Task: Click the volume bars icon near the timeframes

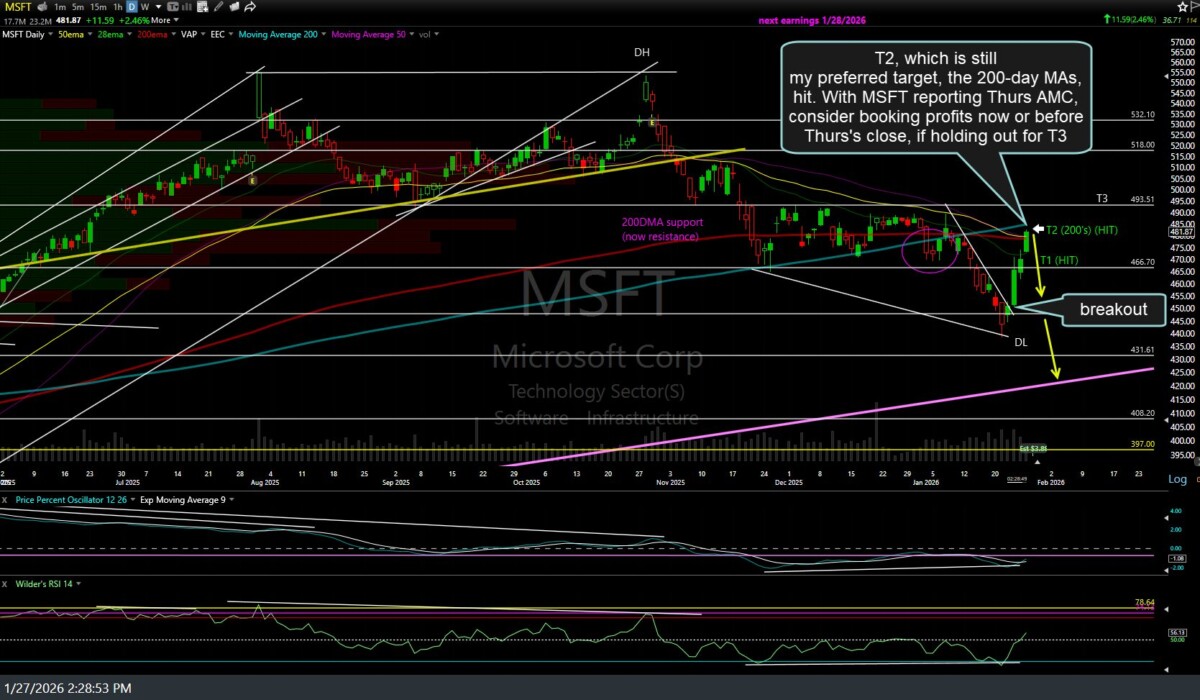Action: click(x=186, y=6)
